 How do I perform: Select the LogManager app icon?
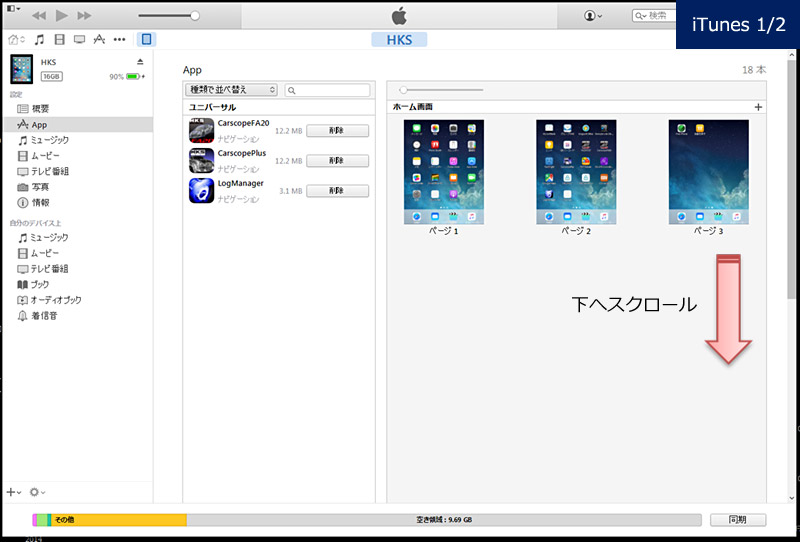[202, 191]
